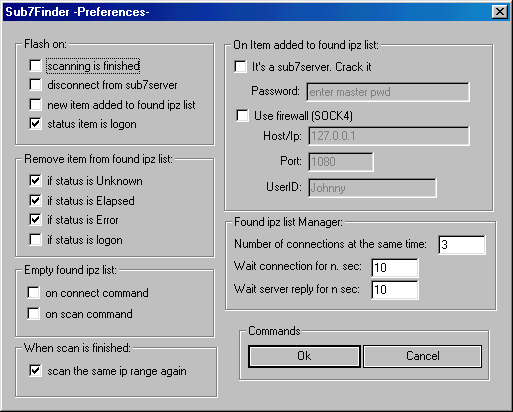Click the Host/Ip field showing 127.0.0.1

point(389,136)
